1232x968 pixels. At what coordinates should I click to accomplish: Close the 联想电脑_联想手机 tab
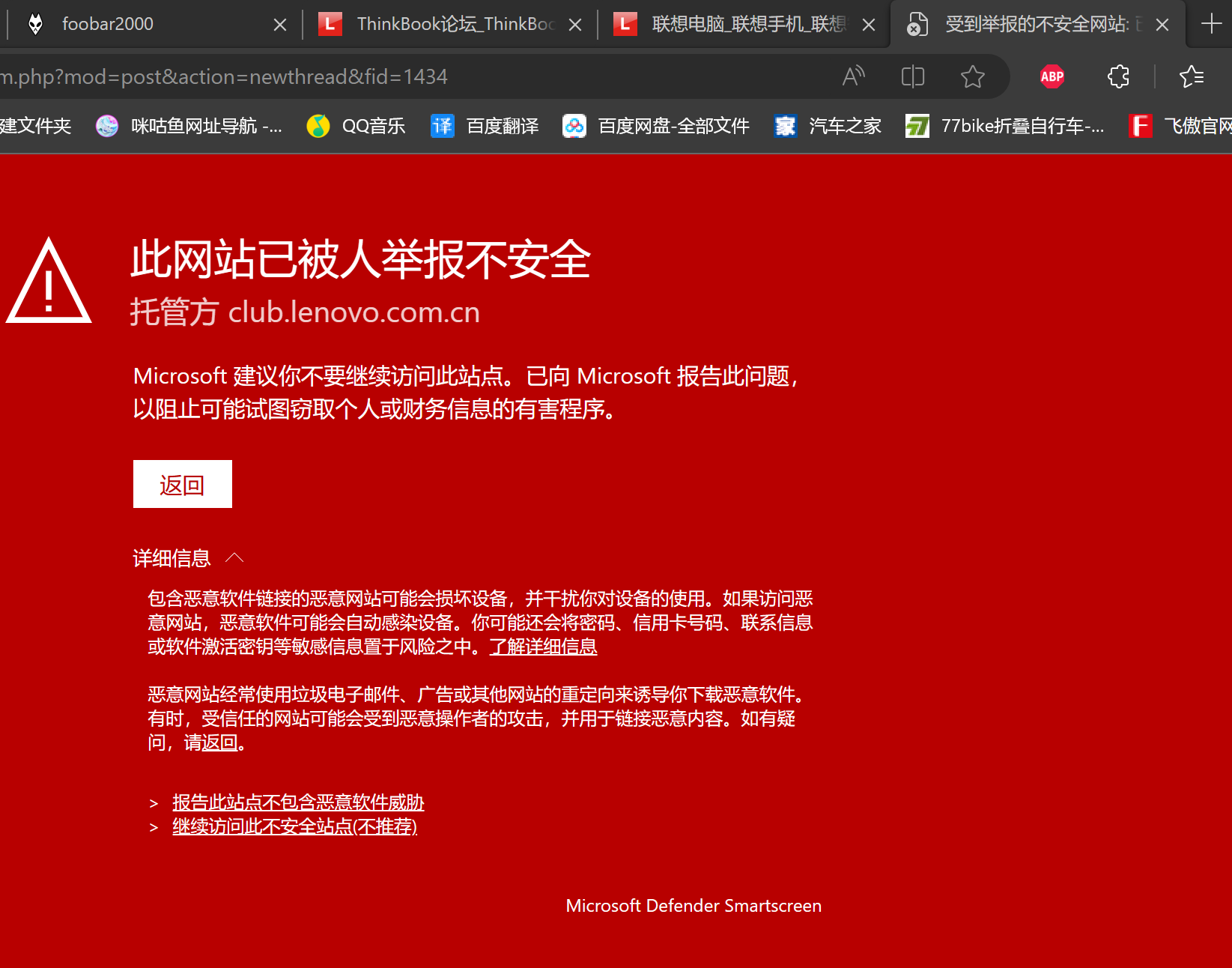tap(869, 25)
